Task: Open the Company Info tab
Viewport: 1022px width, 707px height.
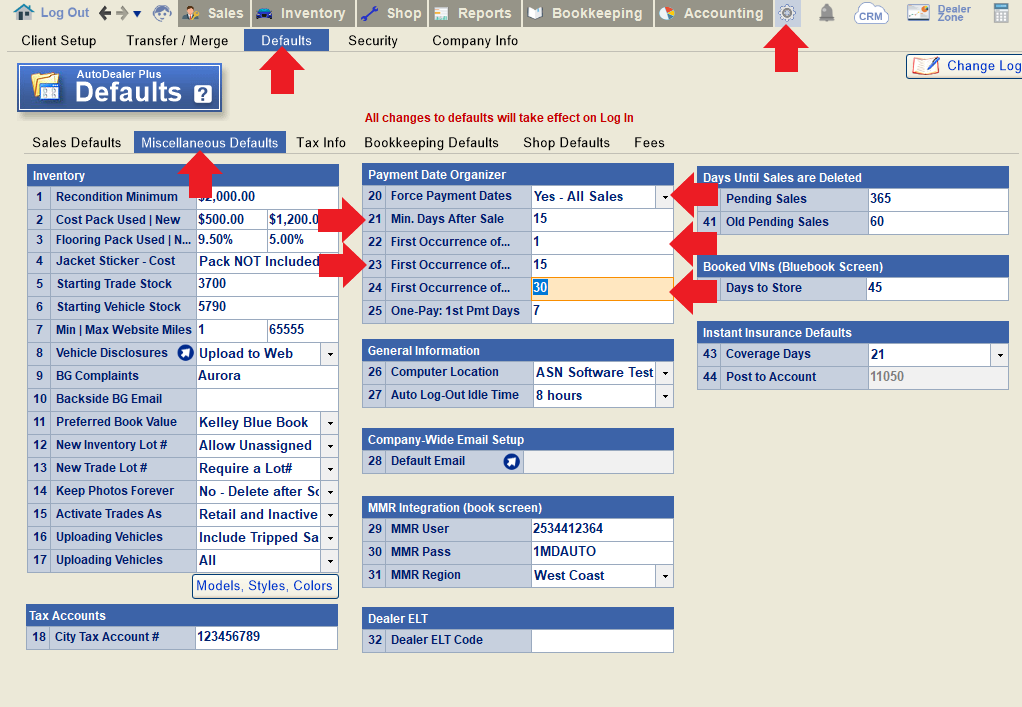Action: 475,40
